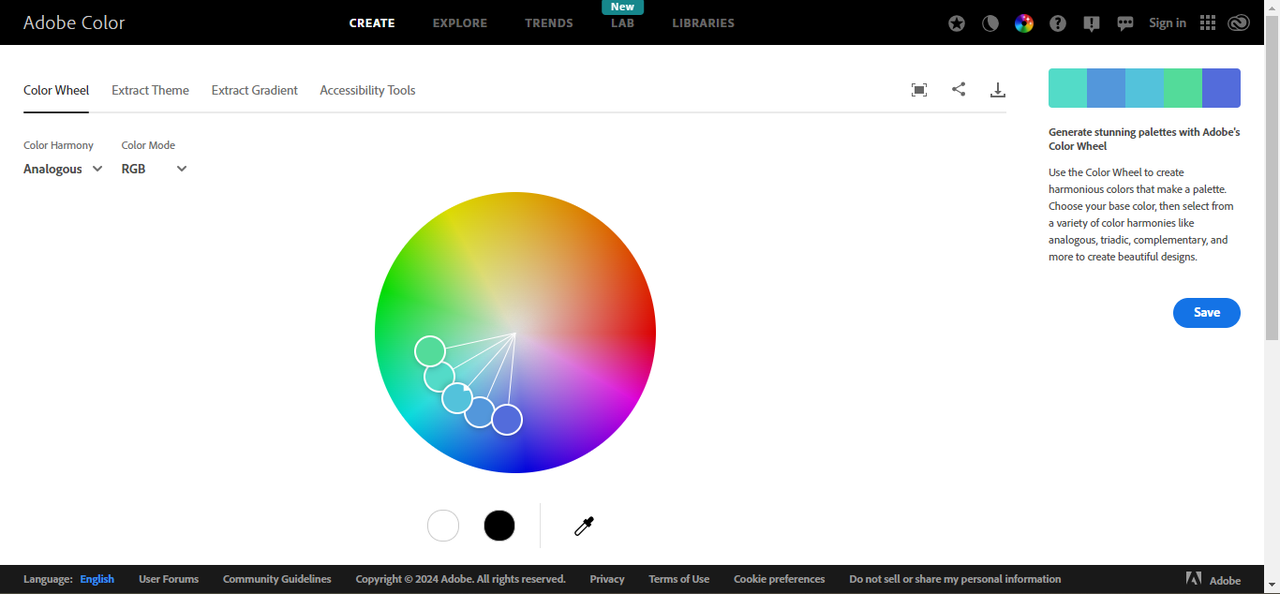Open Cookie preferences link
Screen dimensions: 1280x594
point(779,579)
